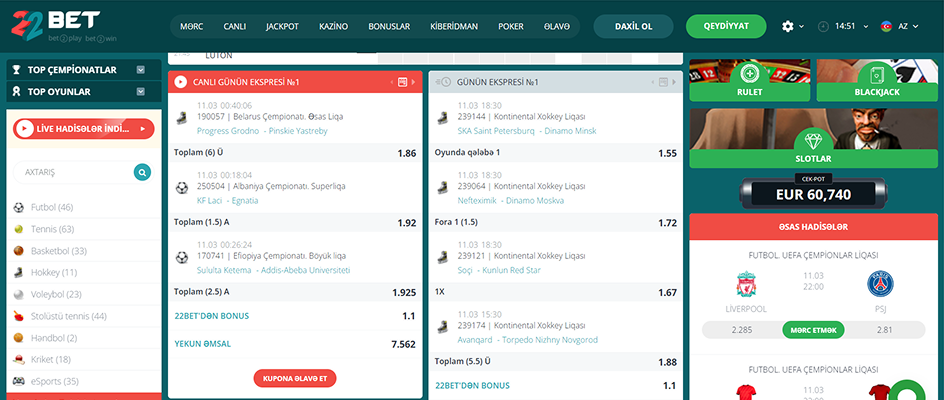944x400 pixels.
Task: Click KUPONA ƏLAVƏ ET button
Action: pyautogui.click(x=295, y=378)
